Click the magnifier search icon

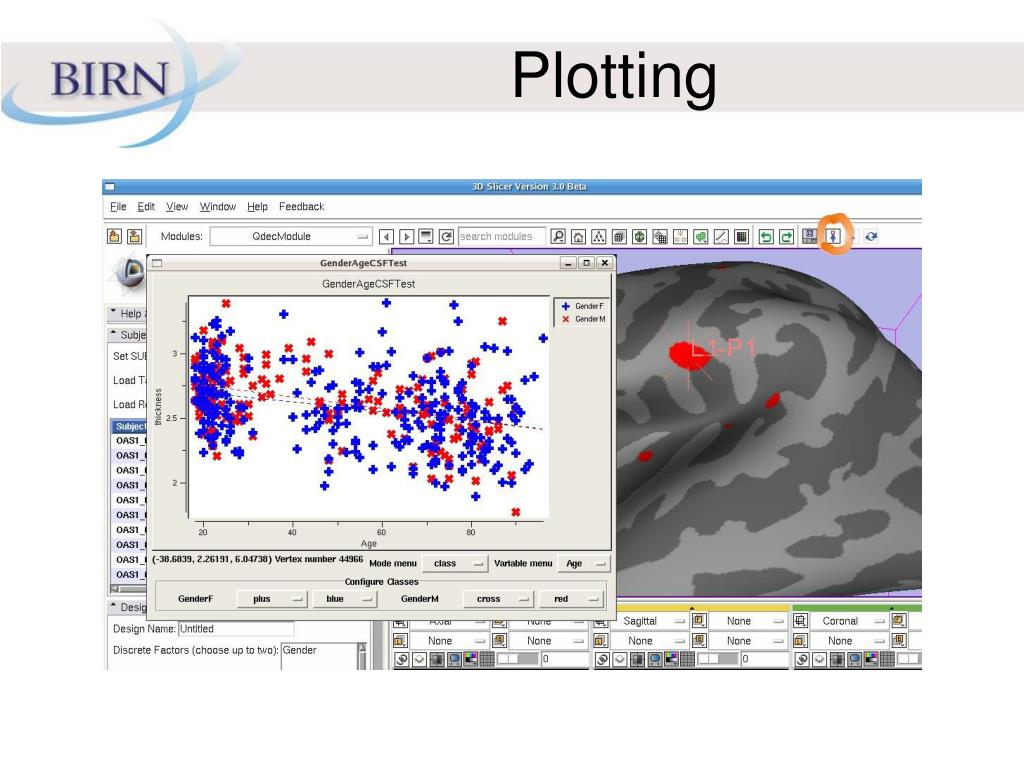(558, 236)
